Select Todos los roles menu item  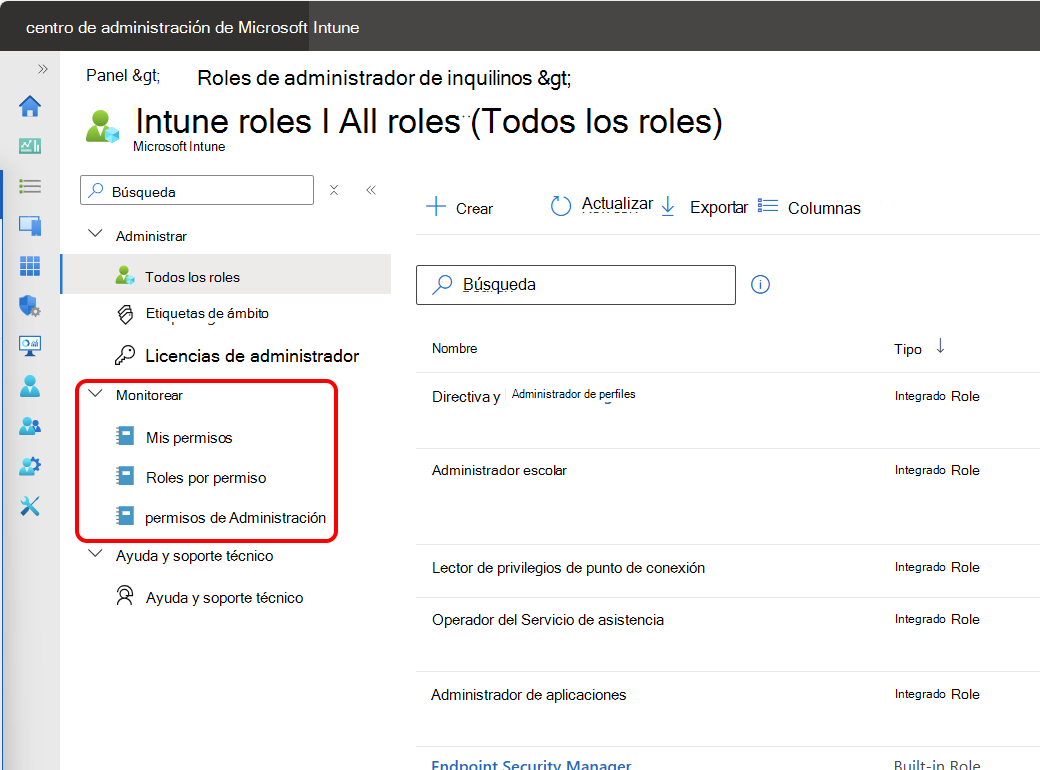click(226, 274)
